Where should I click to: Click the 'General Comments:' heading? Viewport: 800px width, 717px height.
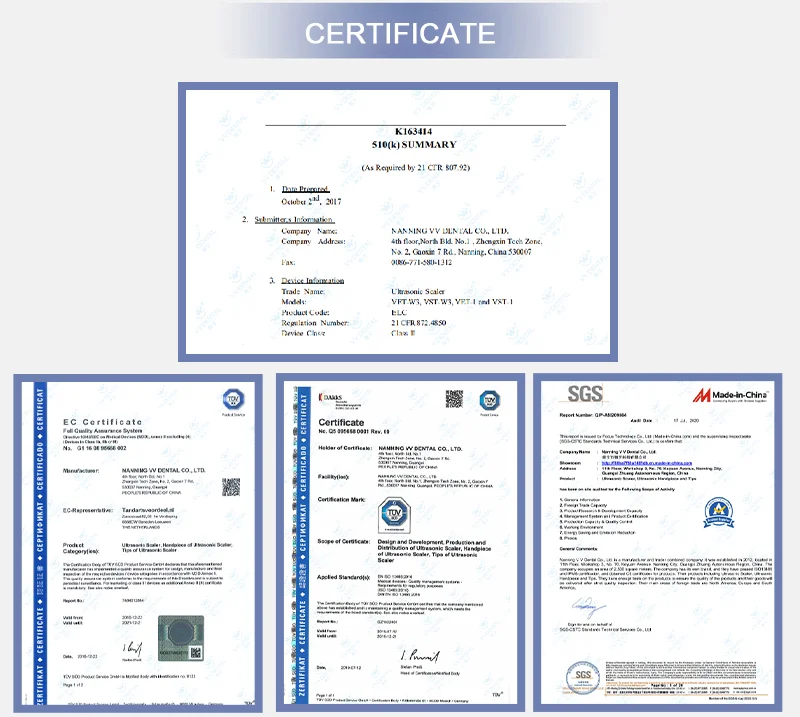tap(579, 549)
